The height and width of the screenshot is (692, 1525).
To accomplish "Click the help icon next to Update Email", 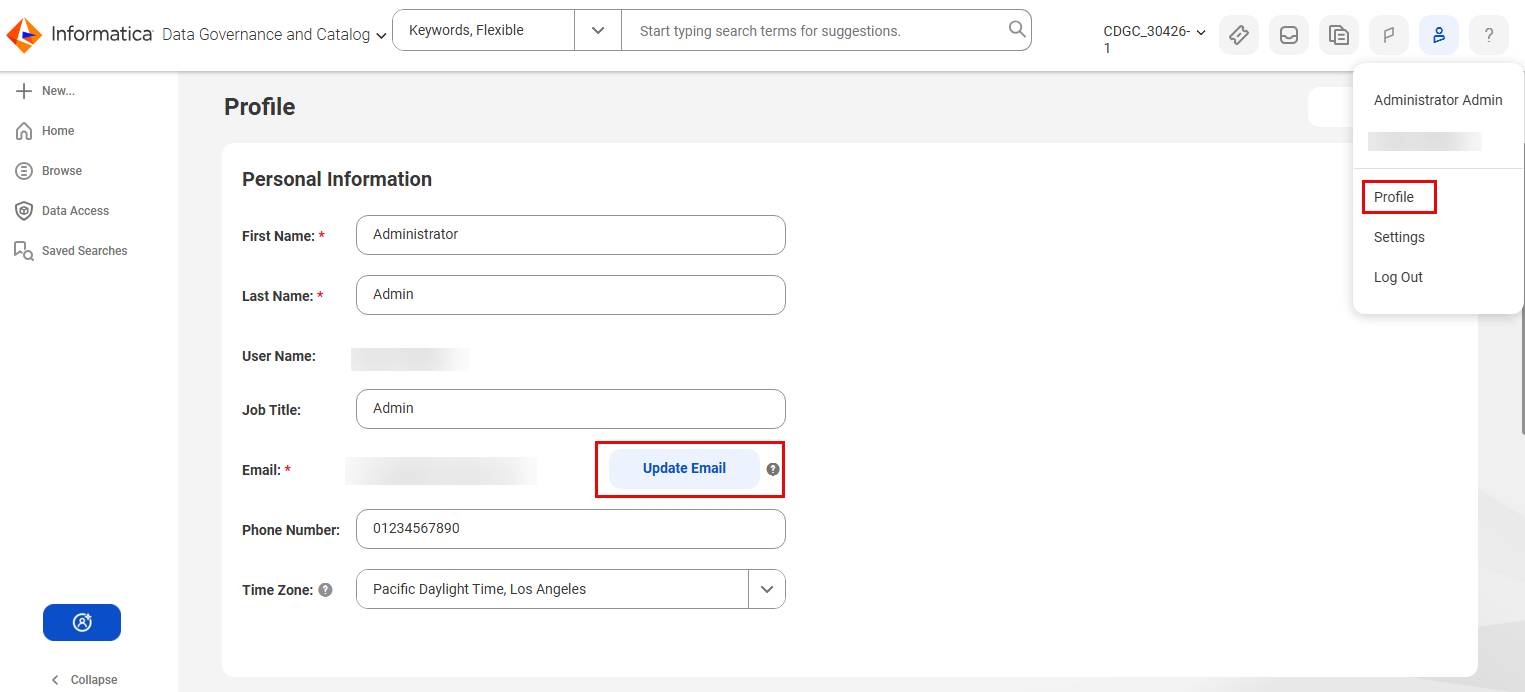I will point(773,469).
